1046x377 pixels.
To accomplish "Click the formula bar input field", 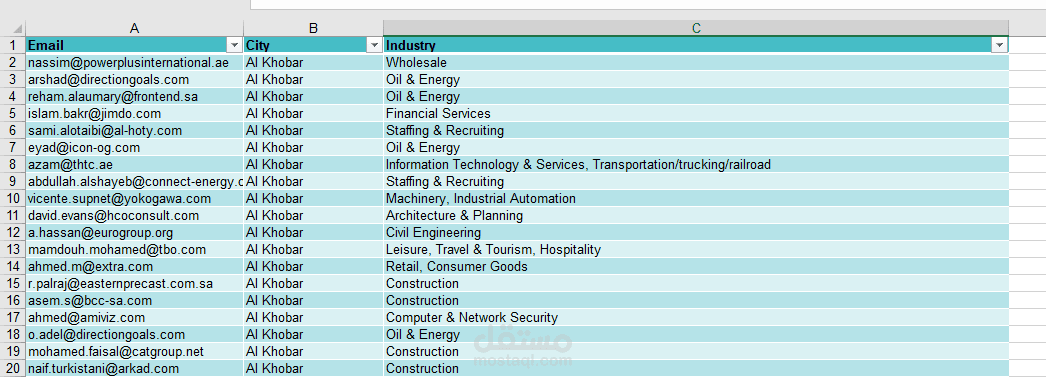I will tap(648, 4).
